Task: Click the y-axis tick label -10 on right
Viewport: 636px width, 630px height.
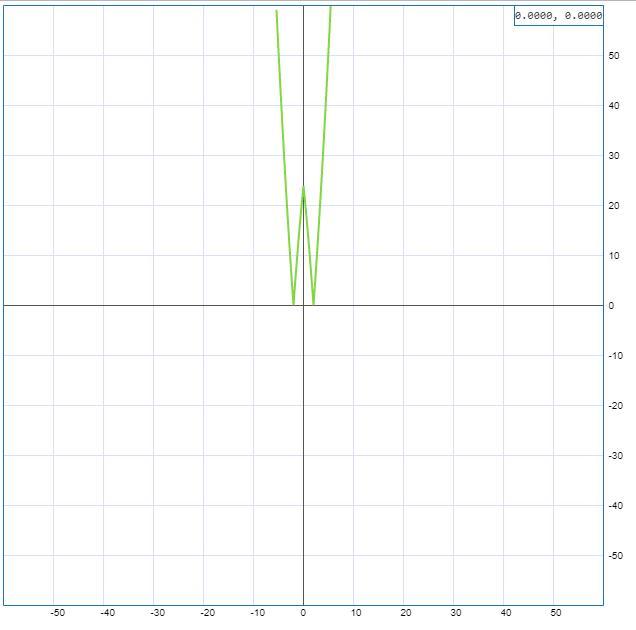Action: [615, 356]
